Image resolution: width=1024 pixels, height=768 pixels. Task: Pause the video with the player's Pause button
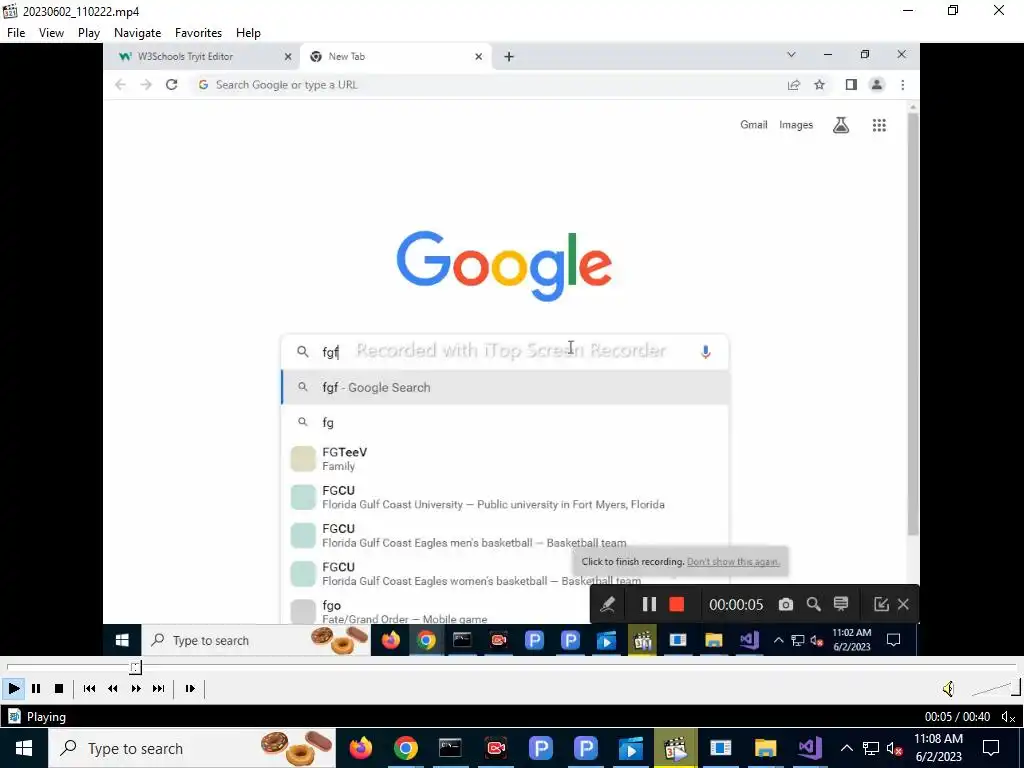36,688
